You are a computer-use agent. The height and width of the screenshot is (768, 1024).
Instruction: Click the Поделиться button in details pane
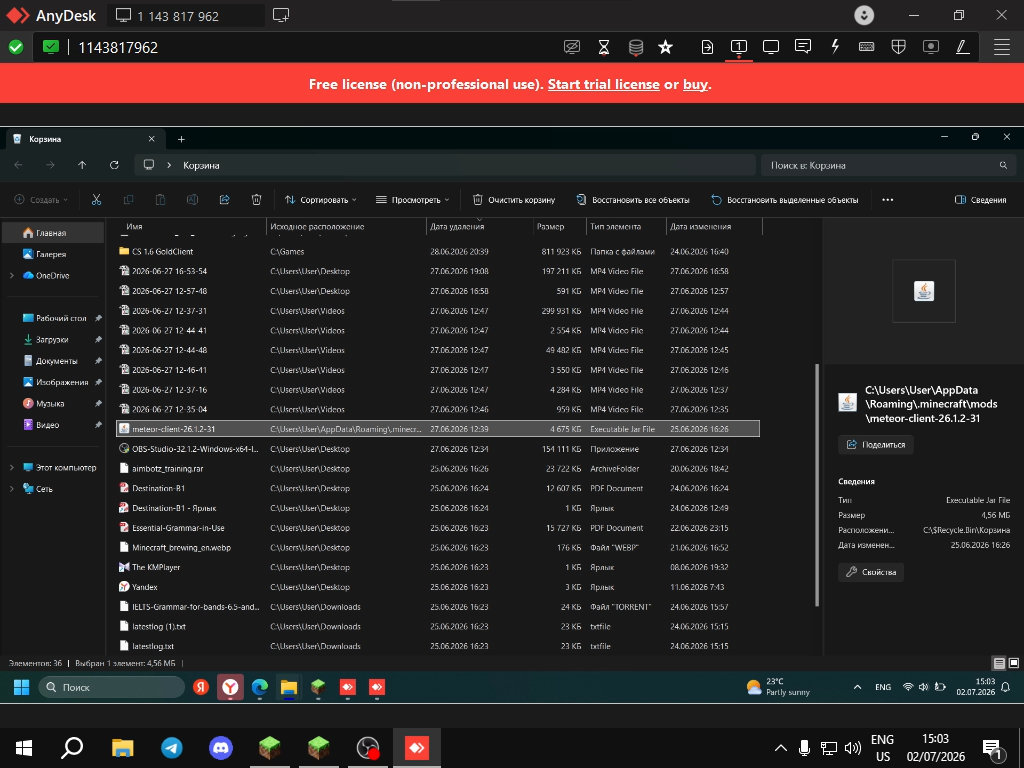876,445
